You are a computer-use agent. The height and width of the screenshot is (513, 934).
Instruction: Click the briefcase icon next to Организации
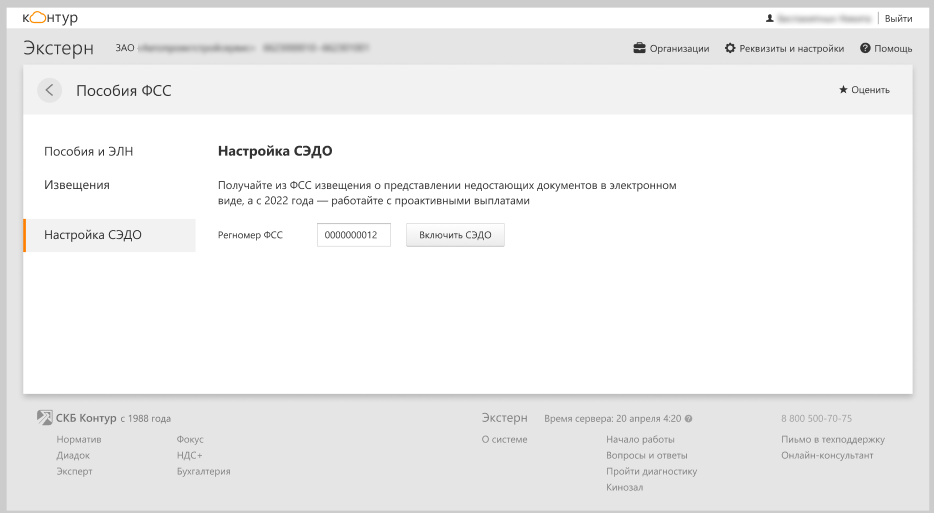[x=639, y=48]
